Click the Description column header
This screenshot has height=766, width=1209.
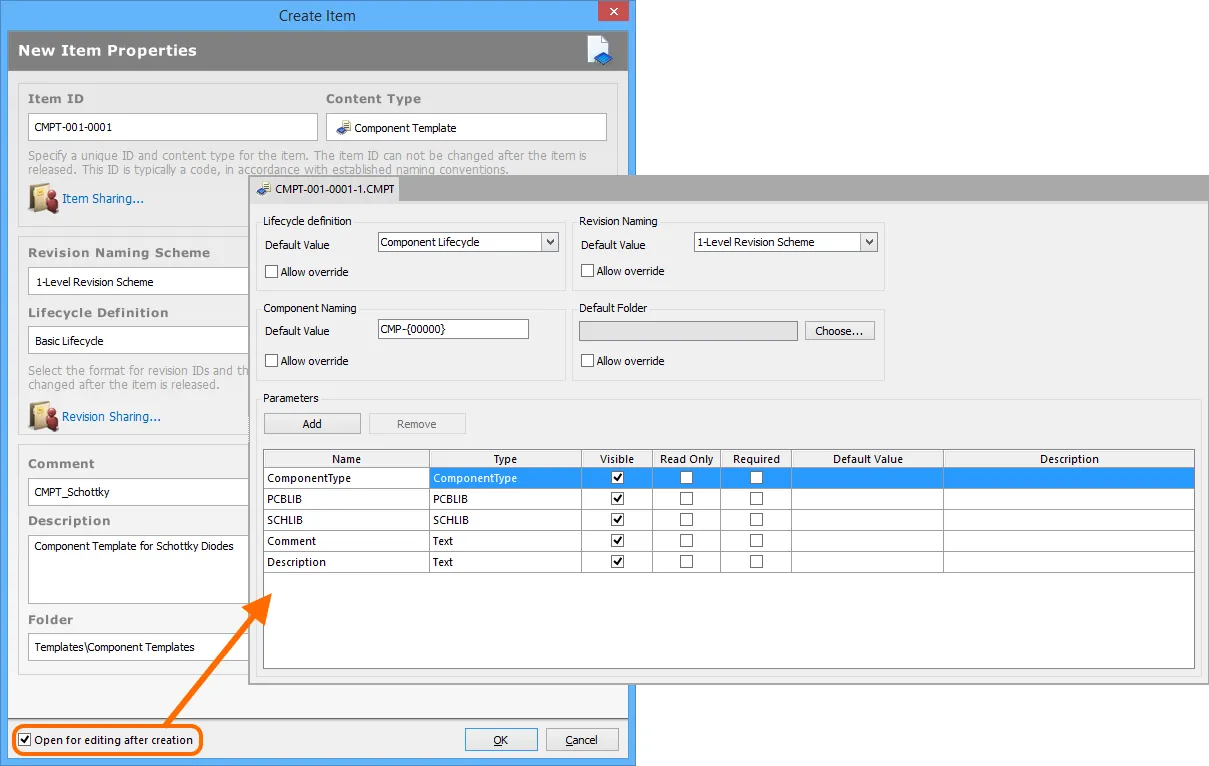[x=1068, y=459]
